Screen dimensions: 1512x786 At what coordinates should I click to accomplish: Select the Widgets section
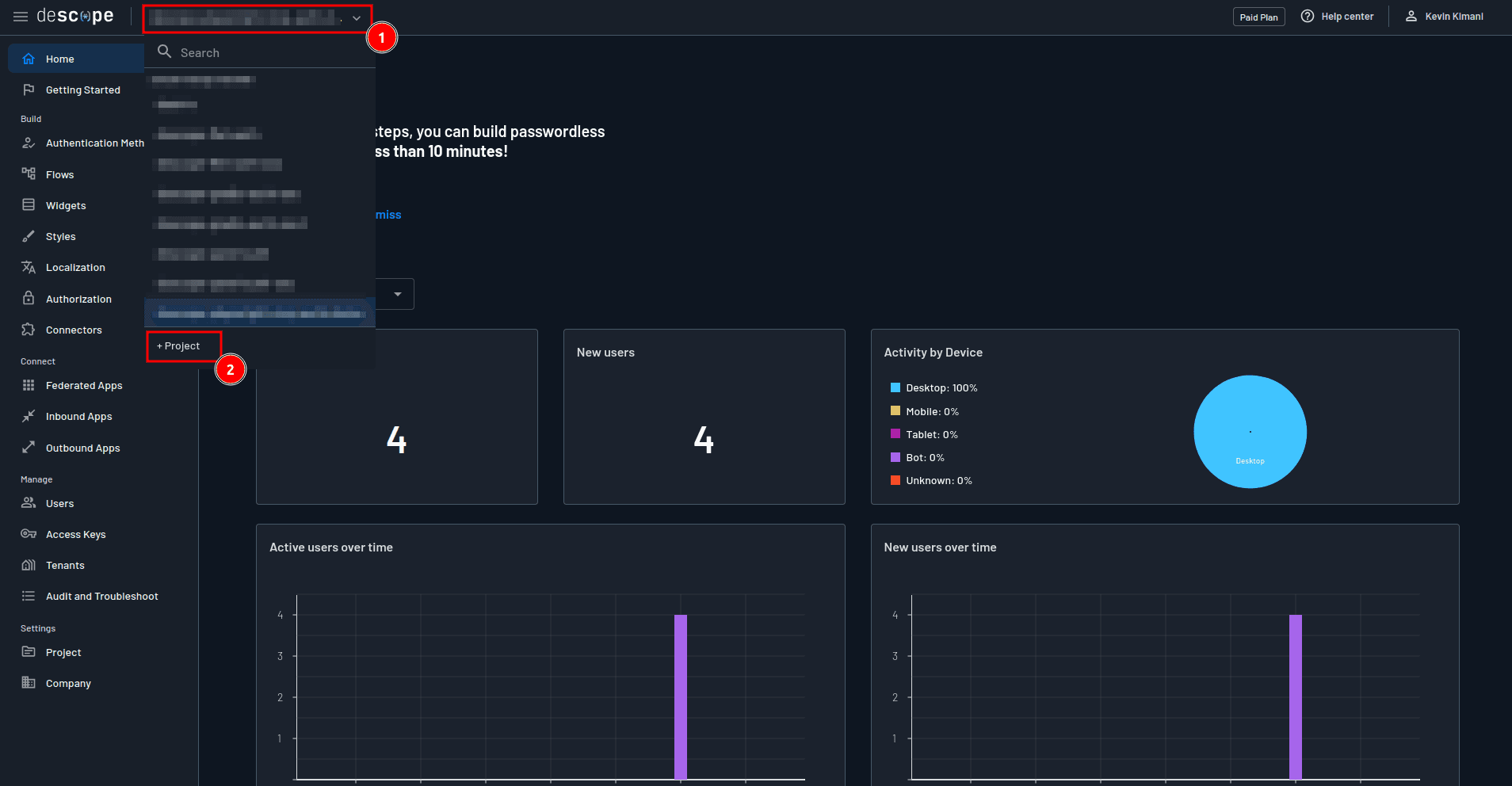67,205
